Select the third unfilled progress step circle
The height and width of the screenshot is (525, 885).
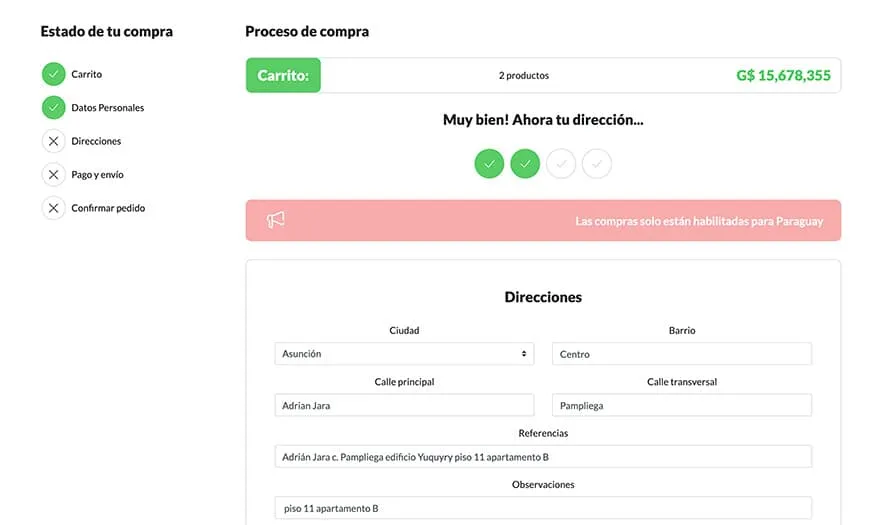click(561, 163)
